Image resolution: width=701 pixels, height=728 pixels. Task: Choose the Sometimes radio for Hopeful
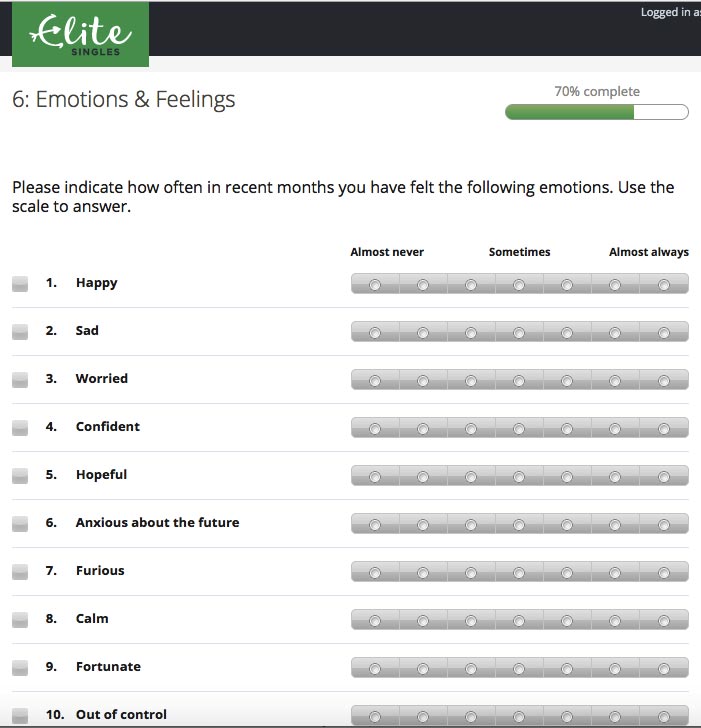(519, 477)
